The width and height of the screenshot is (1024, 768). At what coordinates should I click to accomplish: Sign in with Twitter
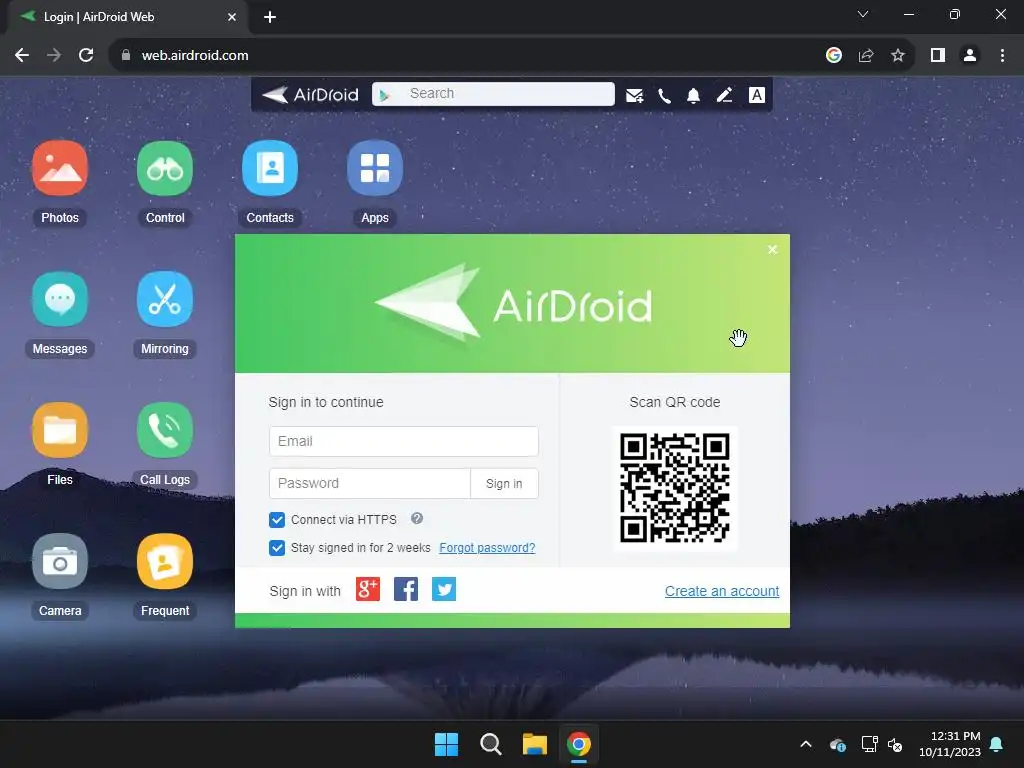point(444,589)
